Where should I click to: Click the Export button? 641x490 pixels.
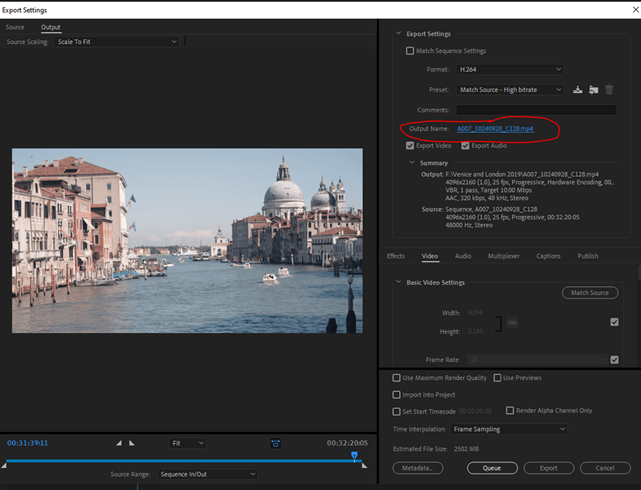[x=549, y=468]
